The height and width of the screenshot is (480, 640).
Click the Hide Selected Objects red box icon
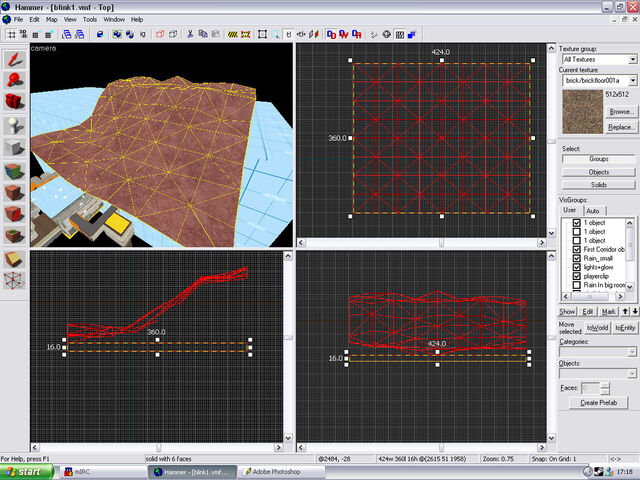160,35
